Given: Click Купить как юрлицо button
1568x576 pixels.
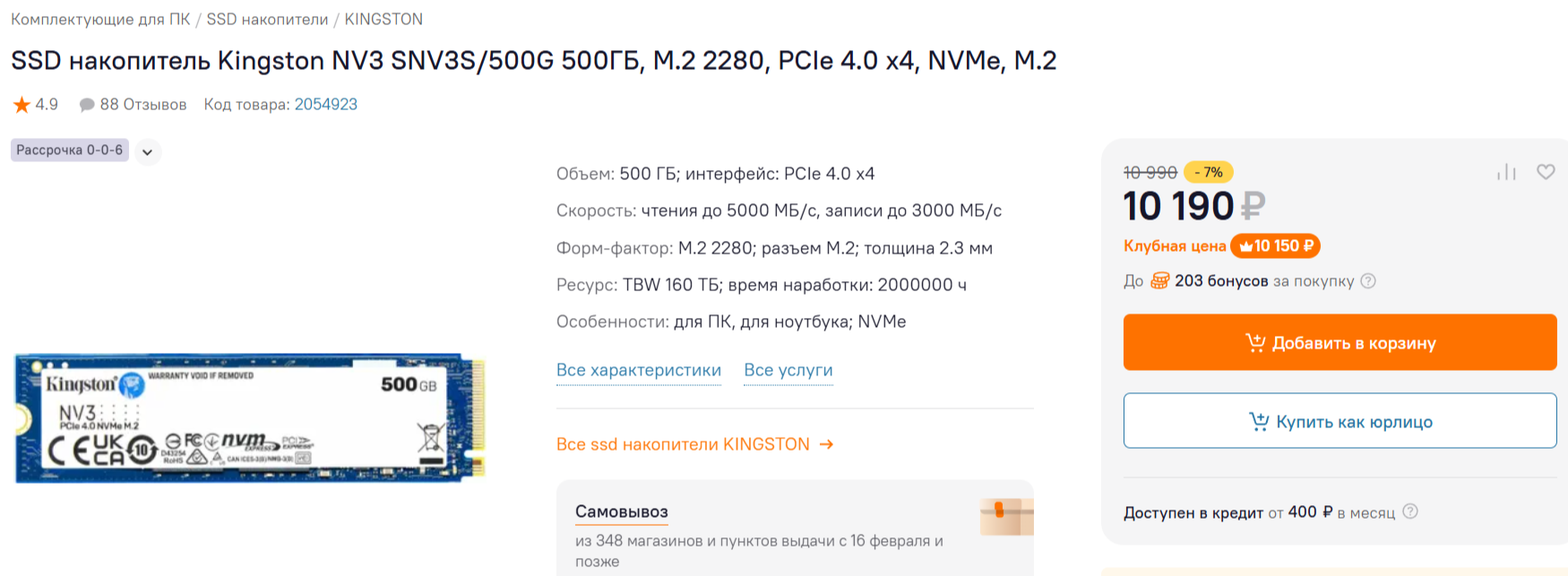Looking at the screenshot, I should [1340, 421].
